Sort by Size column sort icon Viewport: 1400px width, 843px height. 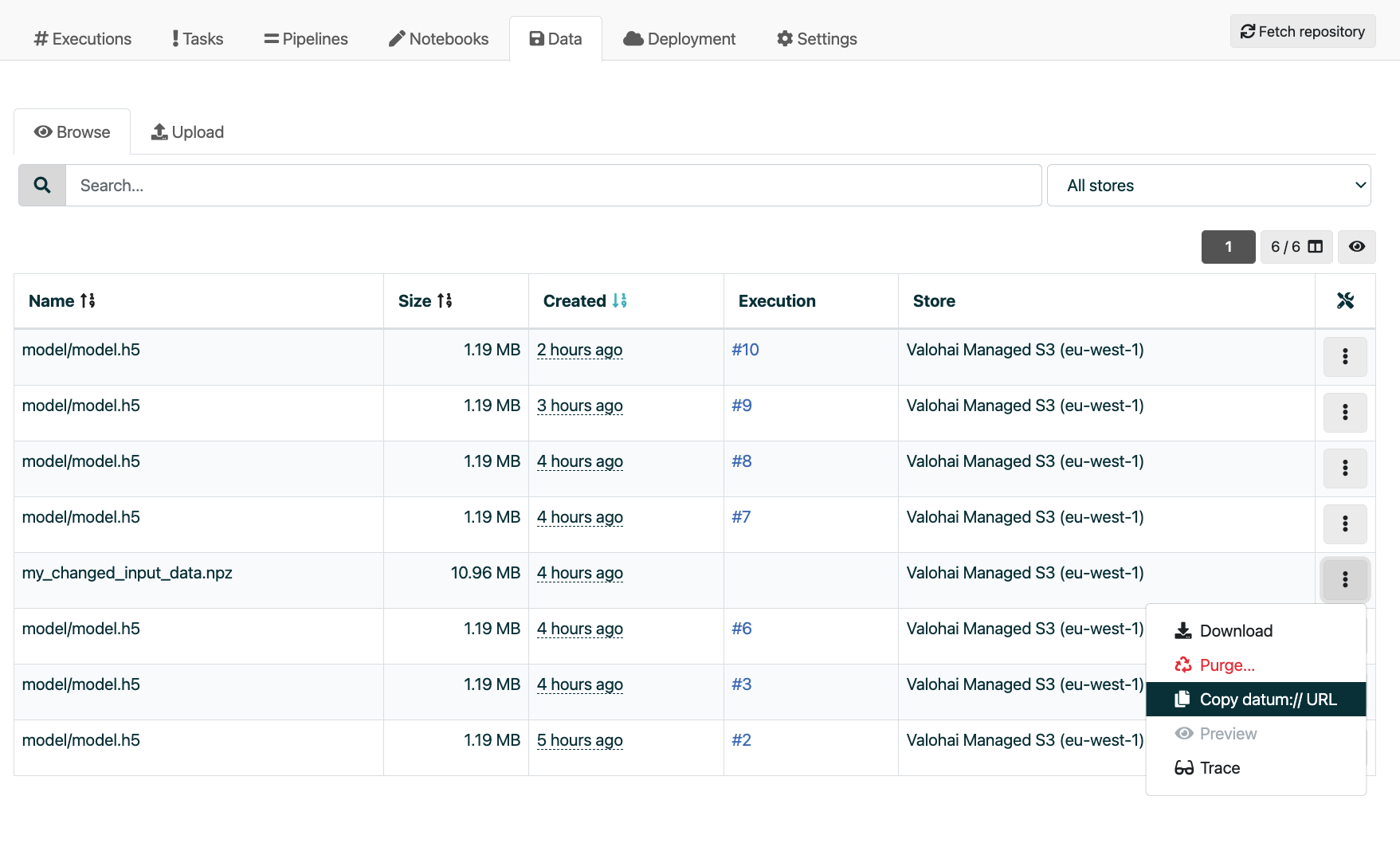(x=445, y=301)
